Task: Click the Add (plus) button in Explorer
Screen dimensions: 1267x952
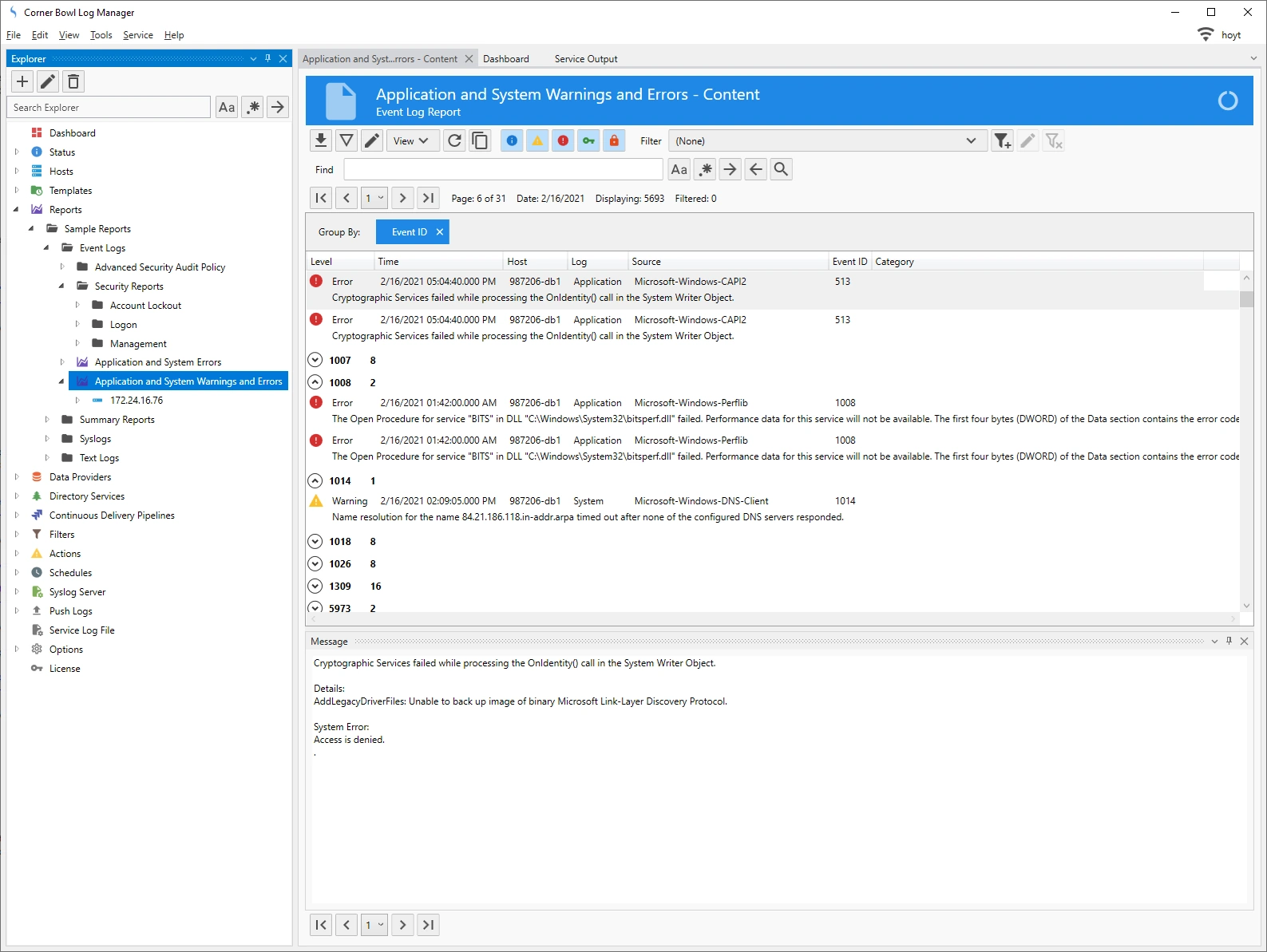Action: click(22, 81)
